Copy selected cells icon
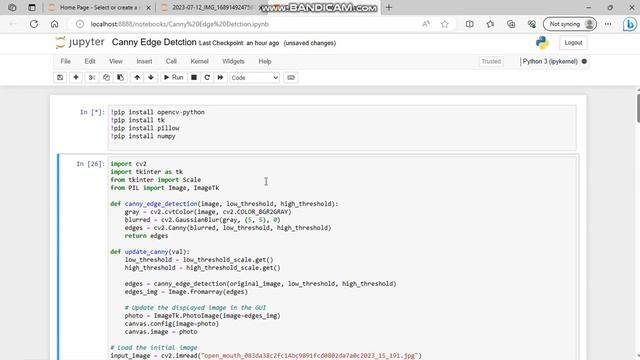640x360 pixels. point(106,78)
